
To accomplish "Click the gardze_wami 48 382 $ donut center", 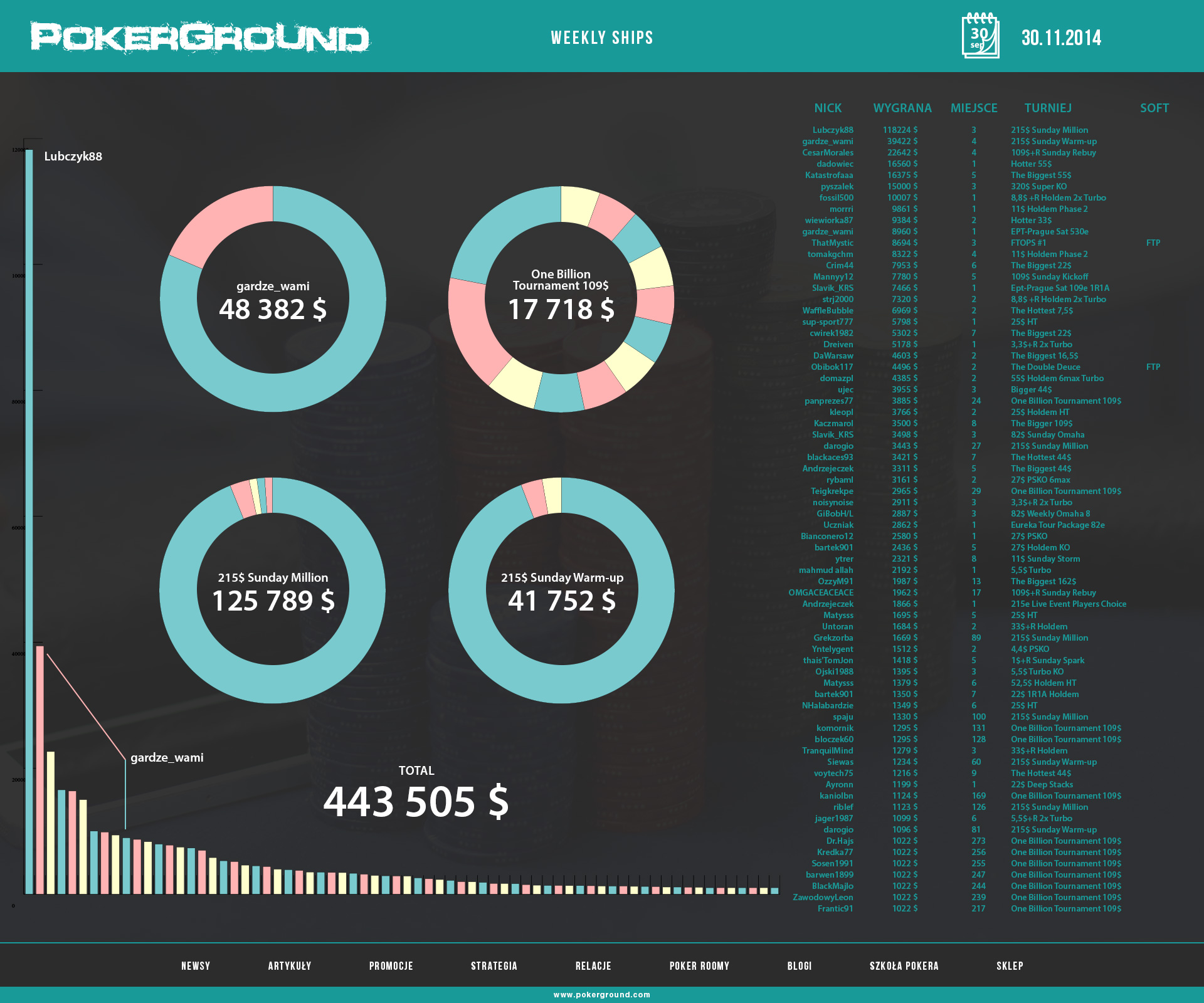I will point(273,300).
